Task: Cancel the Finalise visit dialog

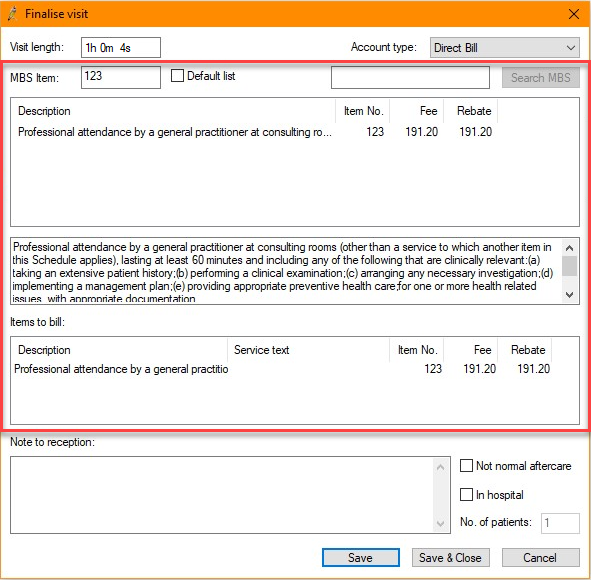Action: (540, 557)
